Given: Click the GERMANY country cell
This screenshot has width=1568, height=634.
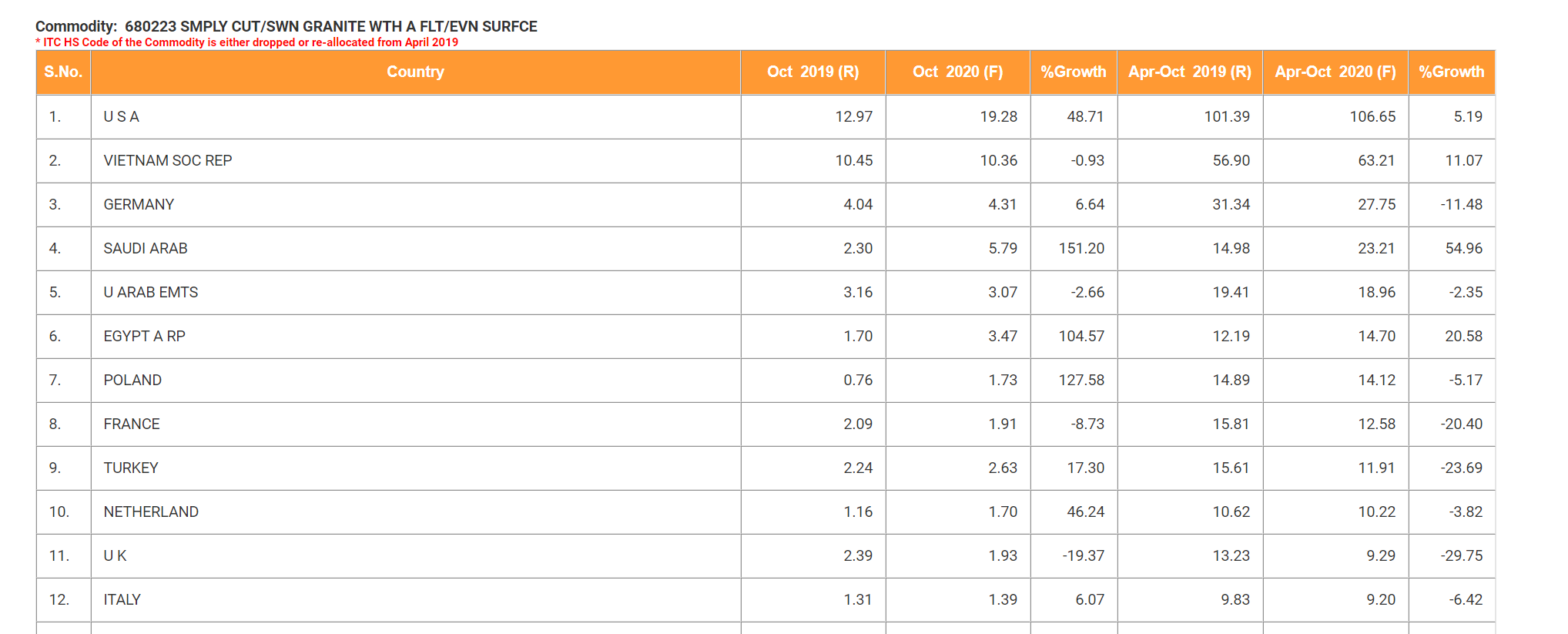Looking at the screenshot, I should [x=139, y=205].
